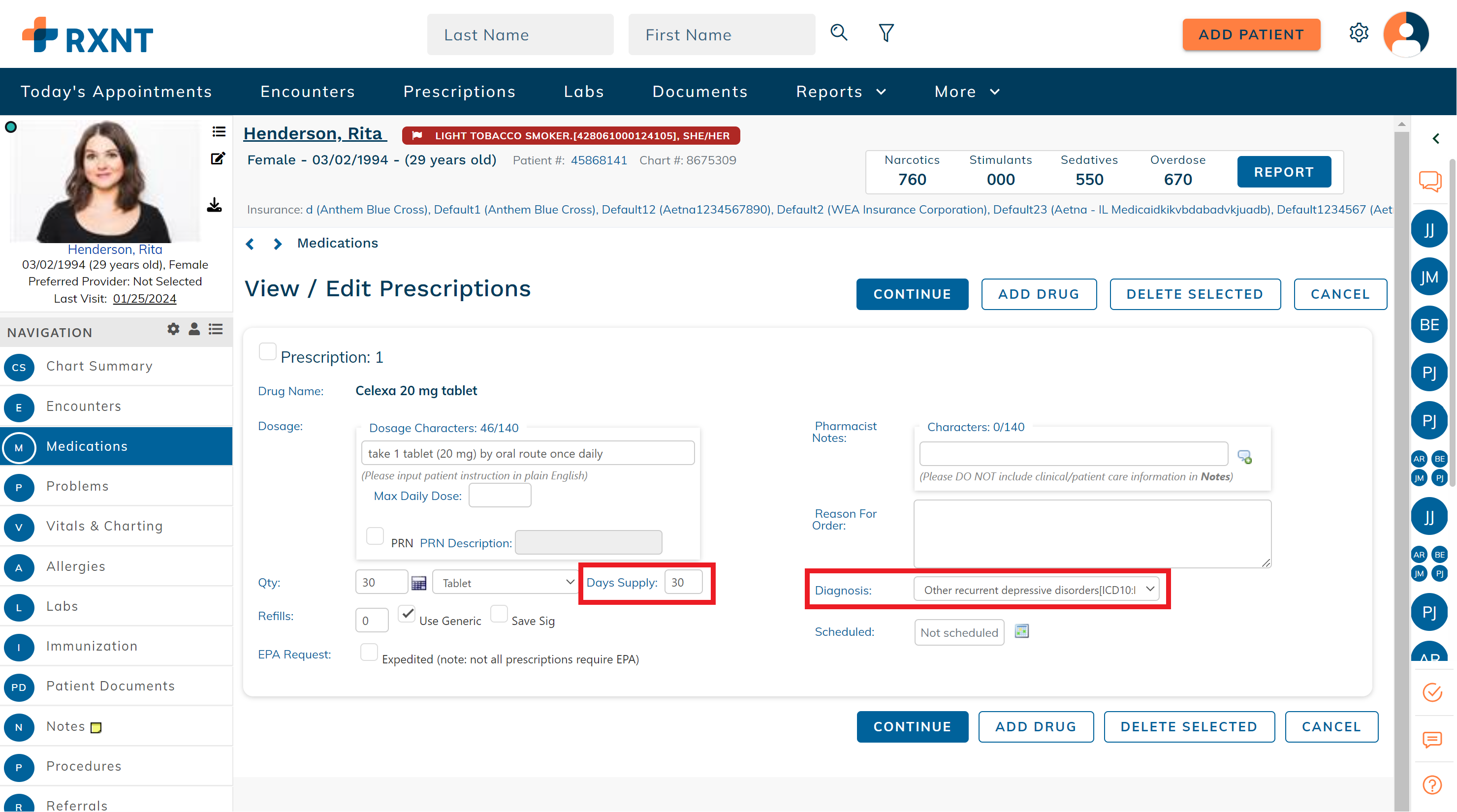1457x812 pixels.
Task: Open the Last Visit 01/25/2024 link
Action: coord(144,299)
